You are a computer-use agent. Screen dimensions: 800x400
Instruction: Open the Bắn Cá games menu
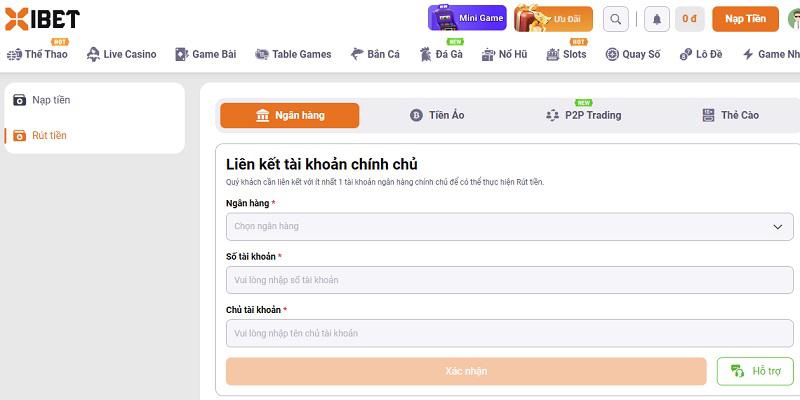tap(375, 54)
